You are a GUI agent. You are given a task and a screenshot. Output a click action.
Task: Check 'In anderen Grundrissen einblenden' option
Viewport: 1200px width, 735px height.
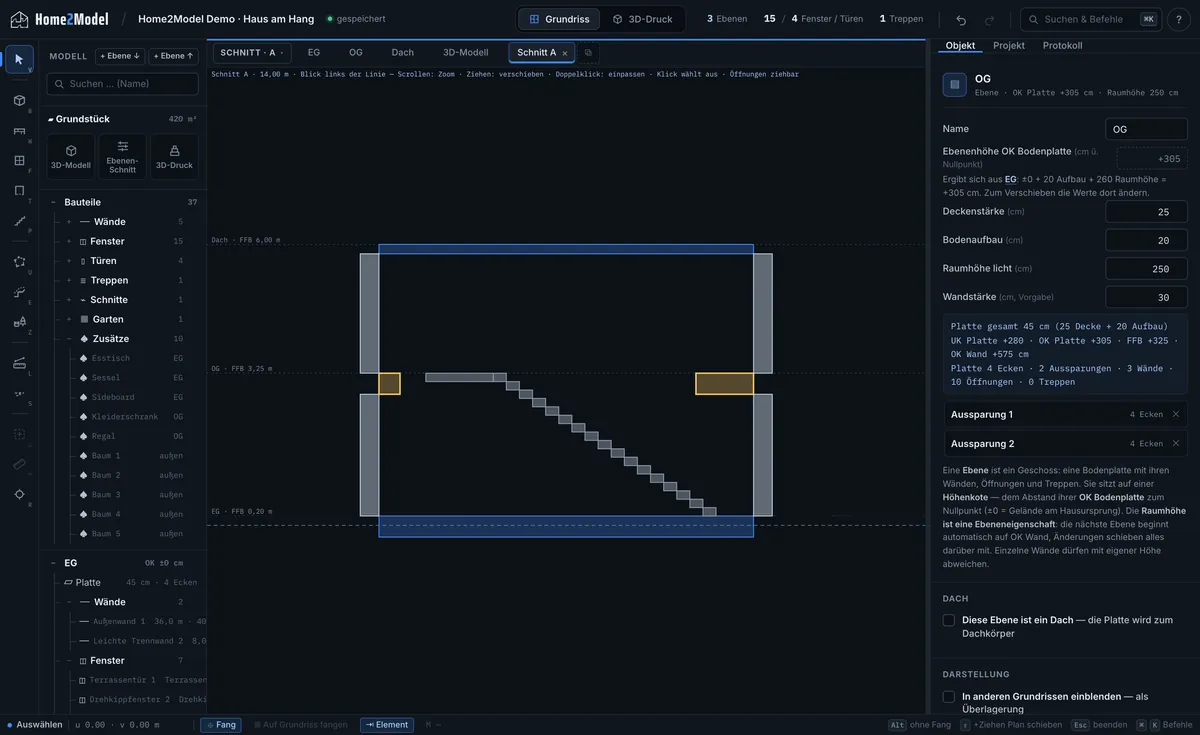pyautogui.click(x=949, y=697)
